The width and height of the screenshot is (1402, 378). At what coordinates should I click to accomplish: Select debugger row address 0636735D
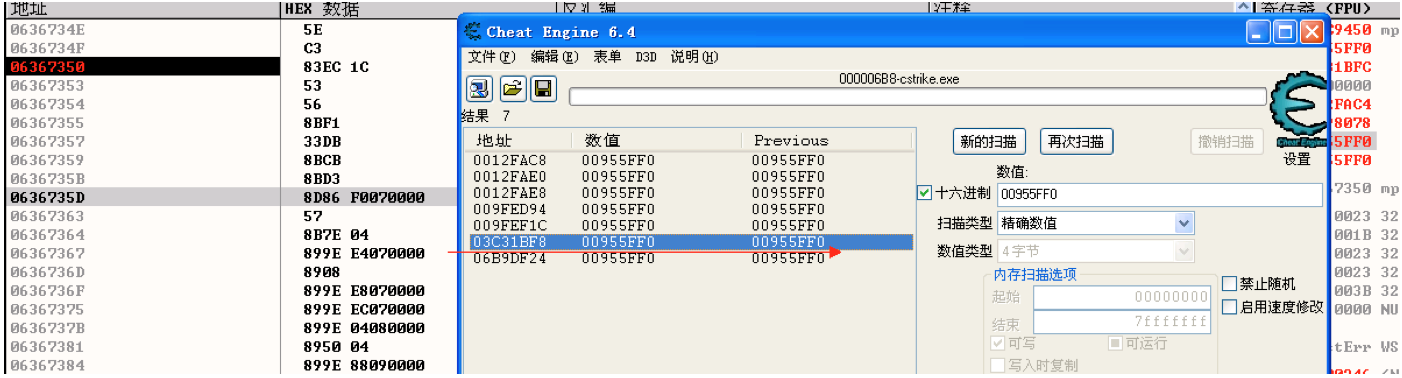[x=48, y=198]
